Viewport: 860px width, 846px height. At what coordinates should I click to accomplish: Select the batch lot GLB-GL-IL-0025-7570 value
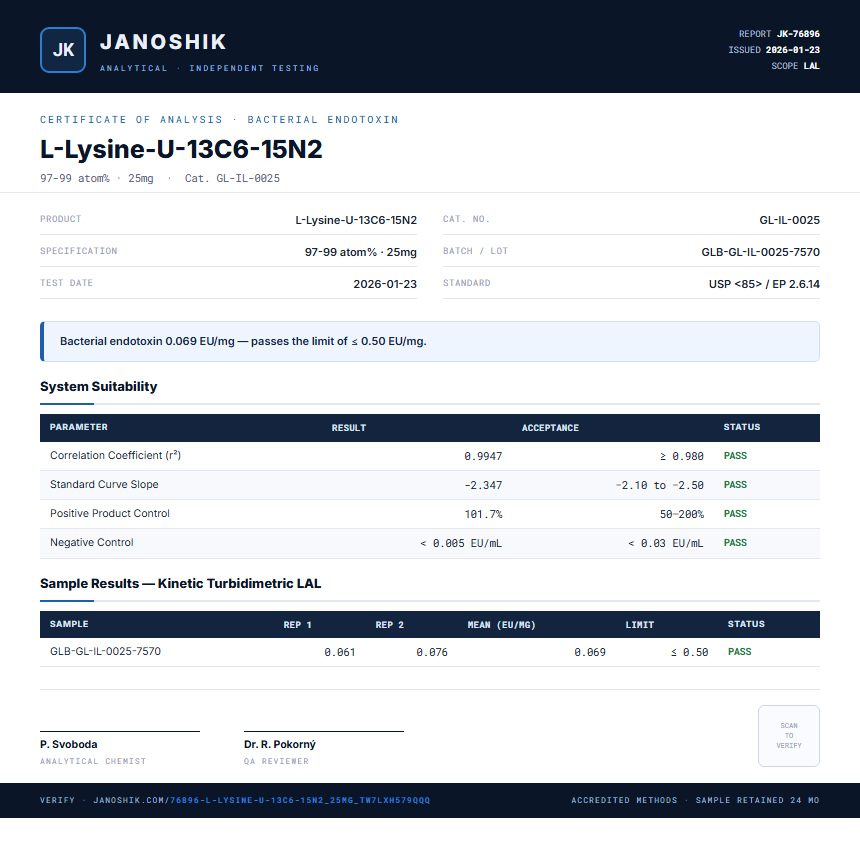[760, 252]
